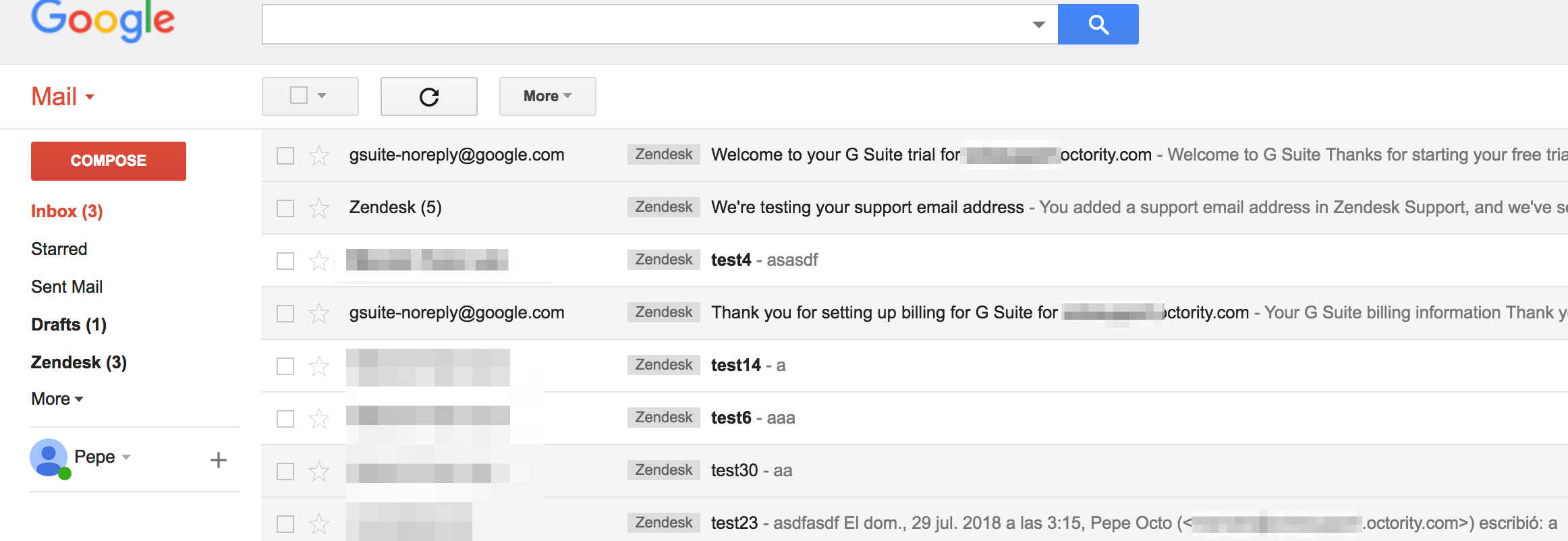The image size is (1568, 541).
Task: Click the Pepe profile avatar
Action: point(49,457)
